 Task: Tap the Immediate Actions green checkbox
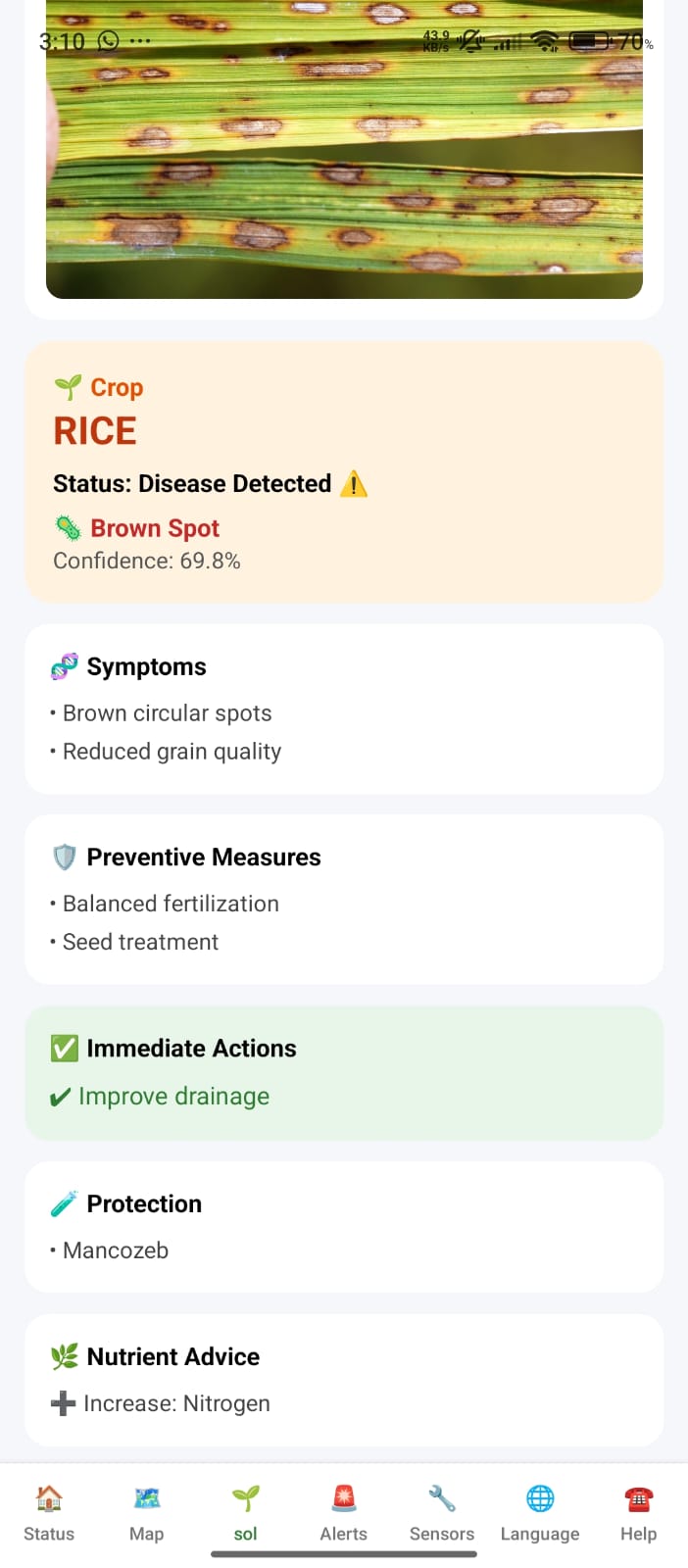pos(65,1049)
